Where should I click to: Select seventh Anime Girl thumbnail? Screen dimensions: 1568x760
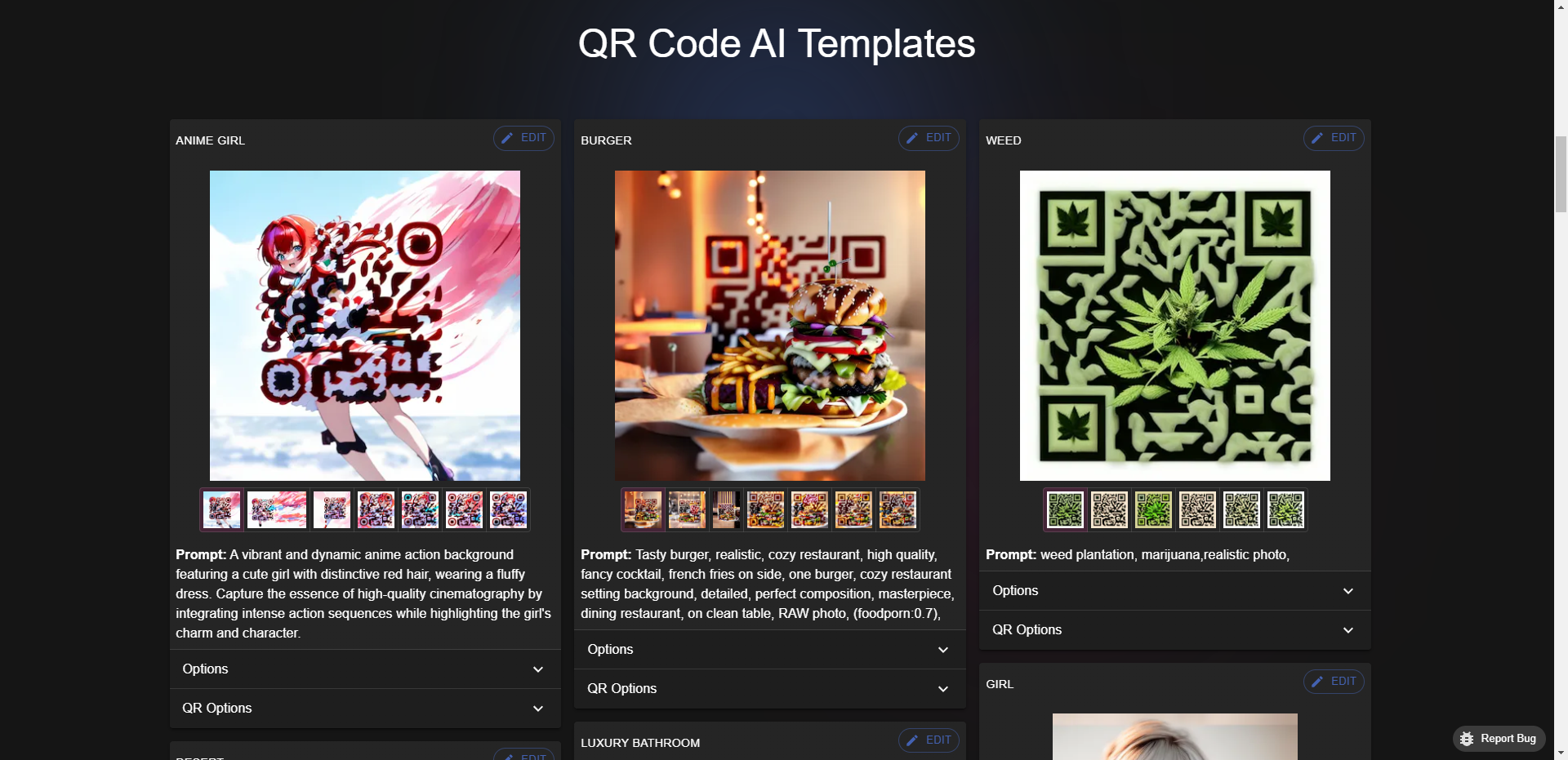click(508, 510)
